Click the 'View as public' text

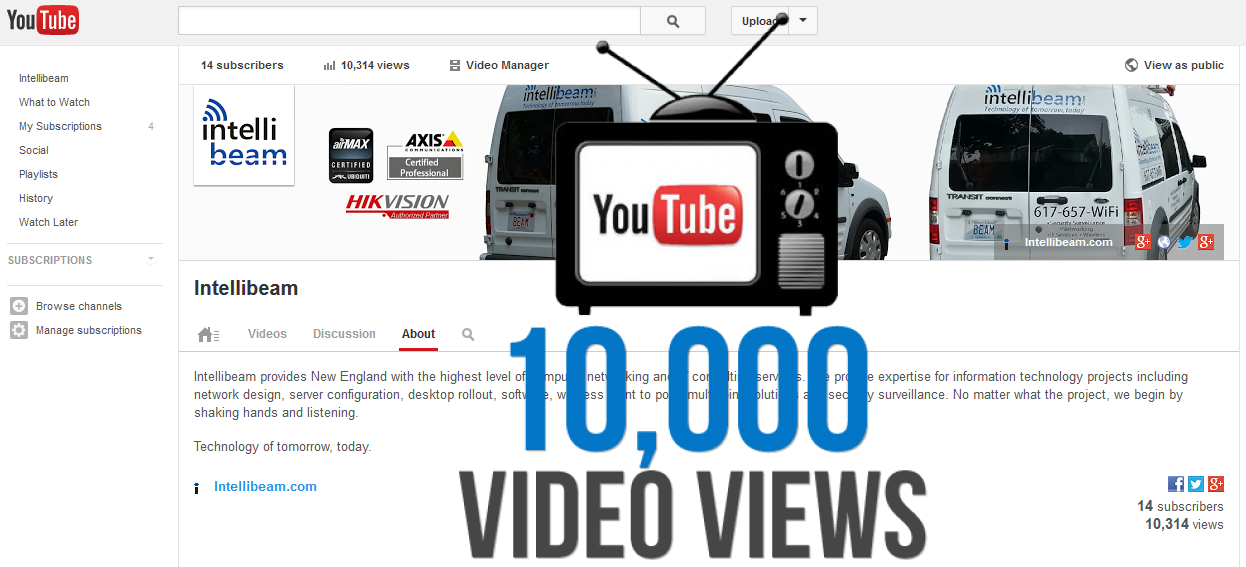(1184, 65)
